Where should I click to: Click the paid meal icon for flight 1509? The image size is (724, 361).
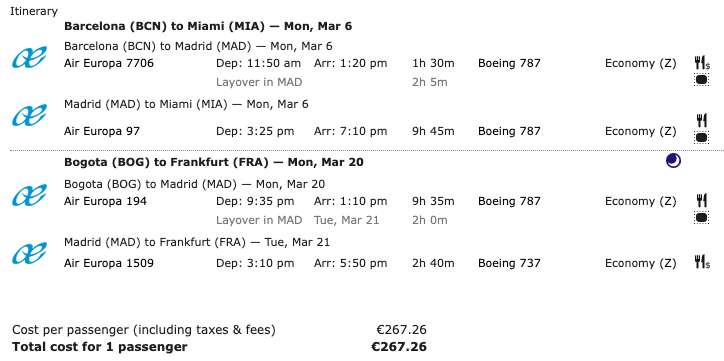(702, 262)
